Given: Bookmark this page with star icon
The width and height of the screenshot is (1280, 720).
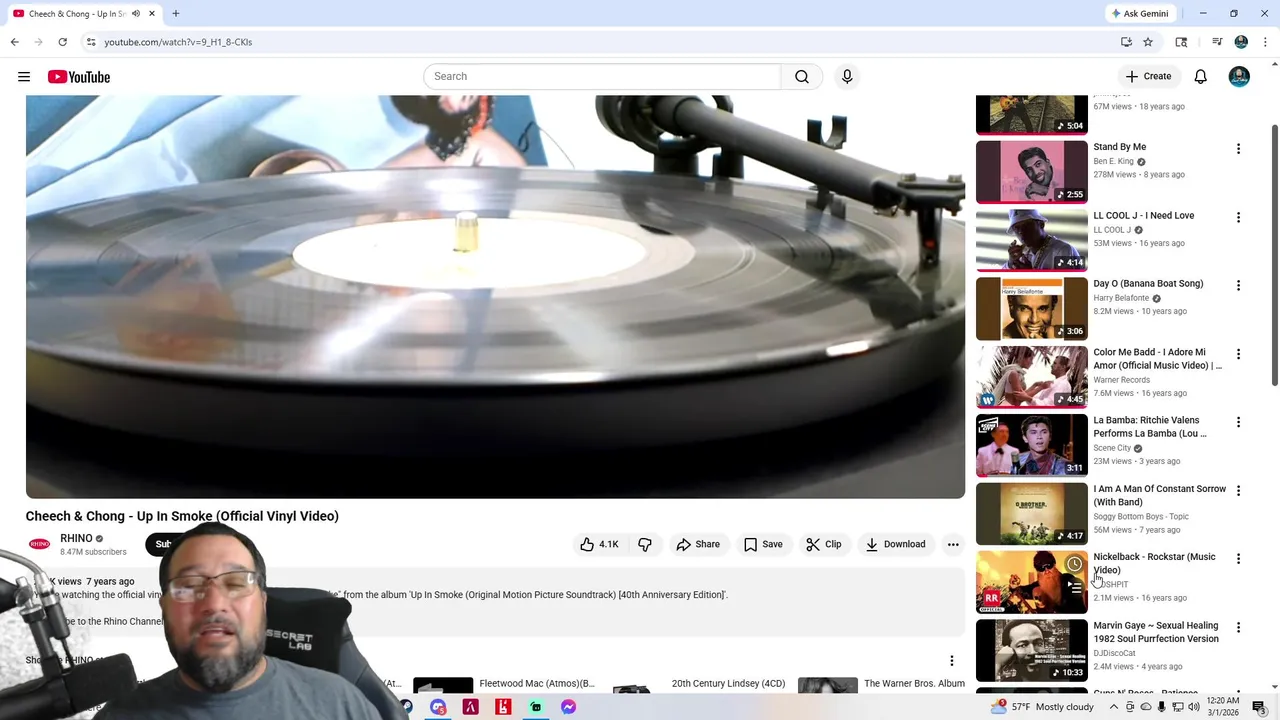Looking at the screenshot, I should [1148, 42].
